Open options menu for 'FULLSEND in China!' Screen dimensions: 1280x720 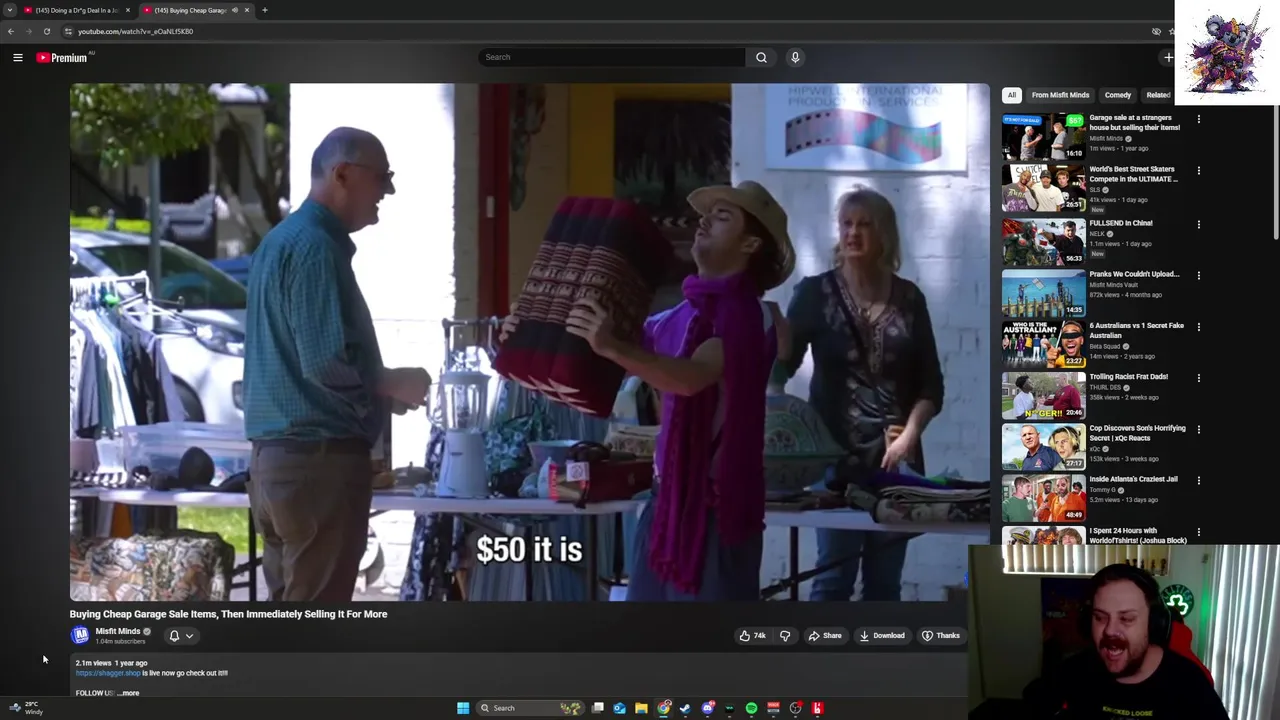(x=1198, y=225)
